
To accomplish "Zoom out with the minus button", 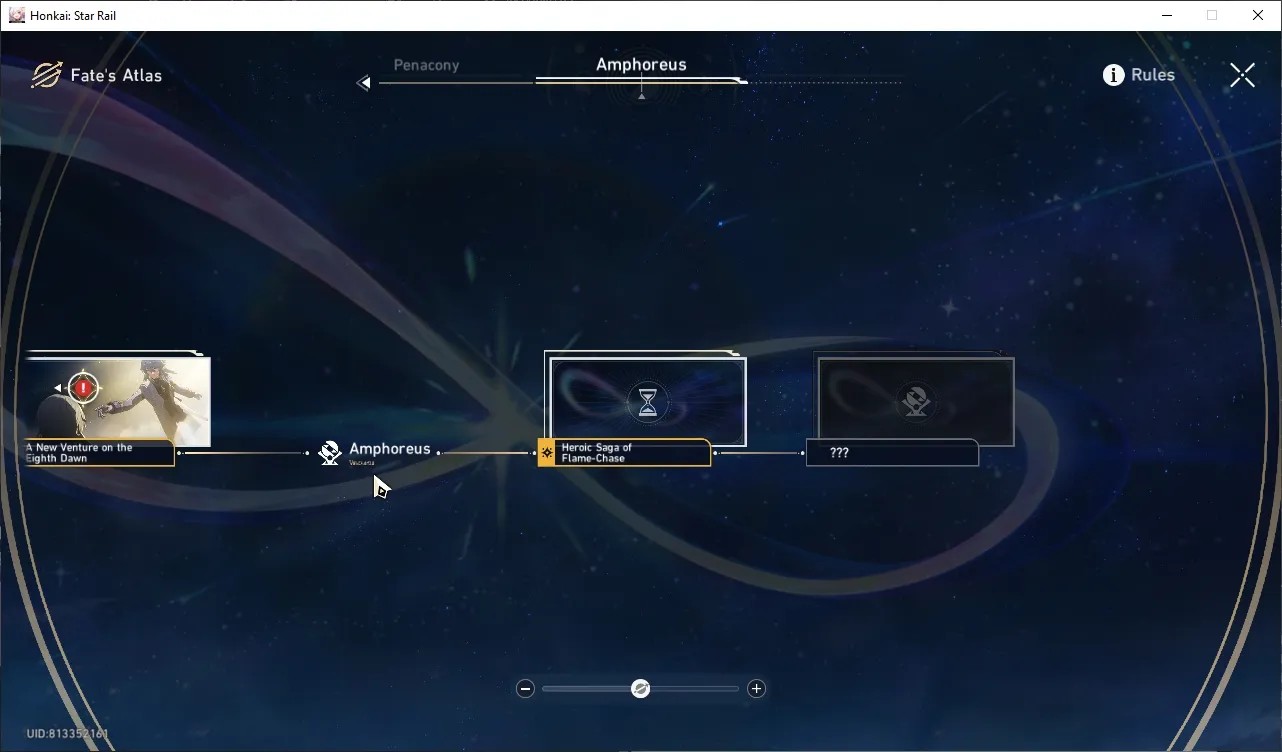I will point(525,689).
